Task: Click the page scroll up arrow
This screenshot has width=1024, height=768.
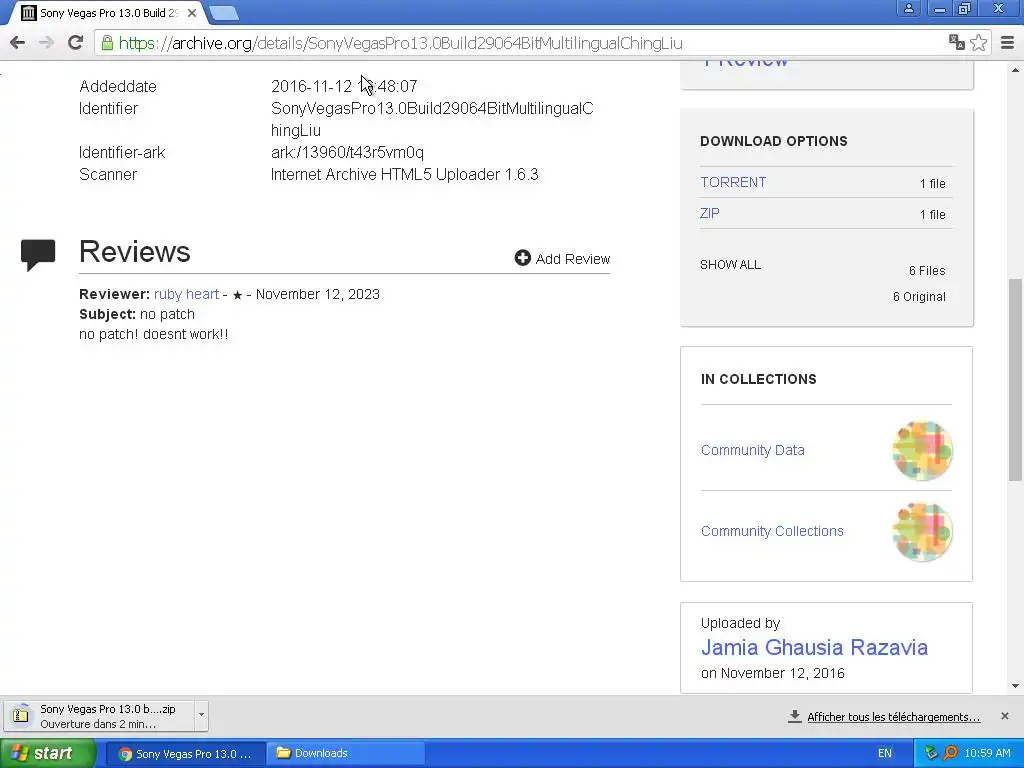Action: (x=1015, y=70)
